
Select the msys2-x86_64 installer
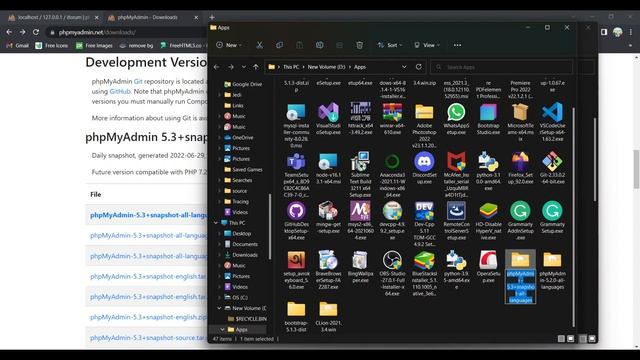coord(360,221)
